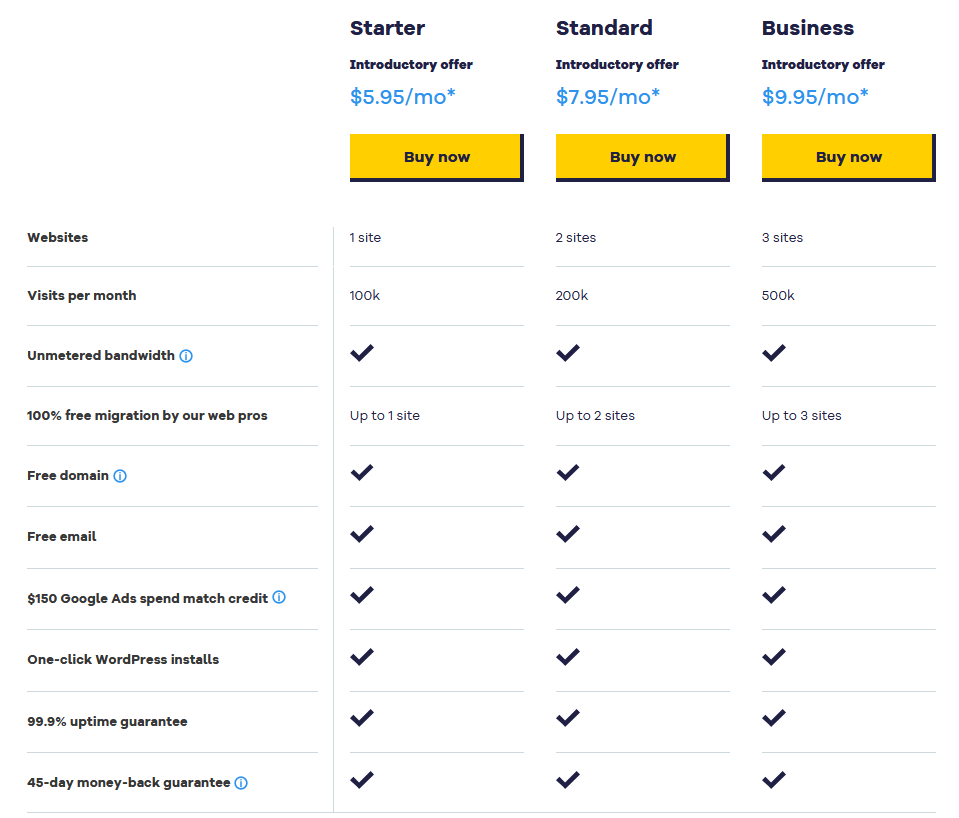
Task: Select Buy now for the Business plan
Action: [849, 157]
